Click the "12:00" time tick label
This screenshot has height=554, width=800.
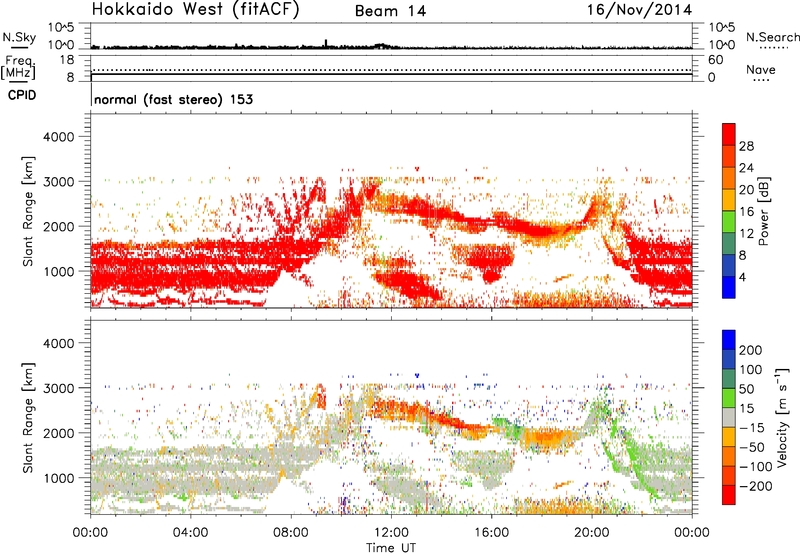391,533
